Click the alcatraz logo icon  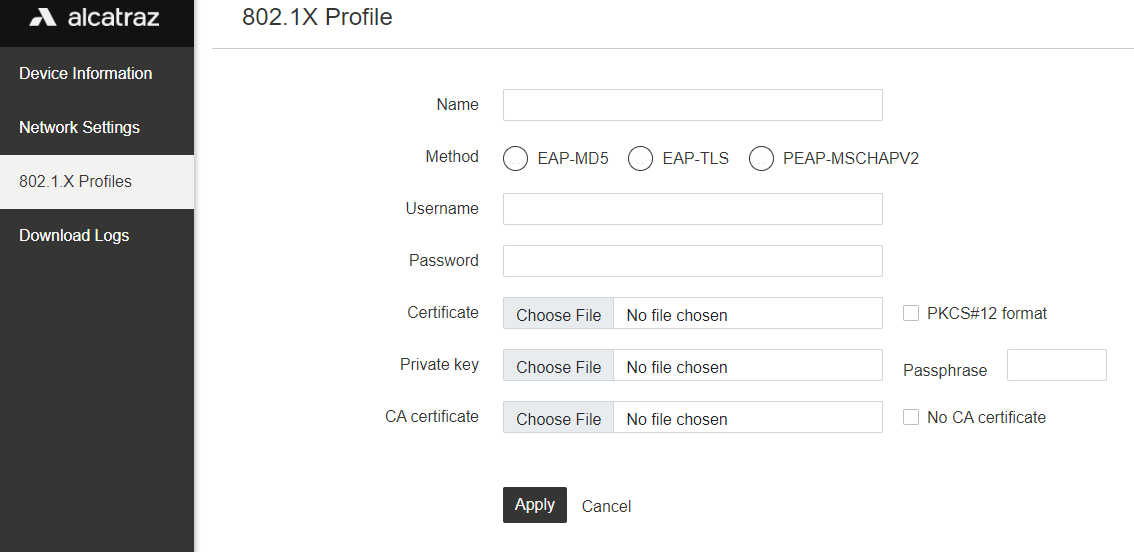point(43,17)
